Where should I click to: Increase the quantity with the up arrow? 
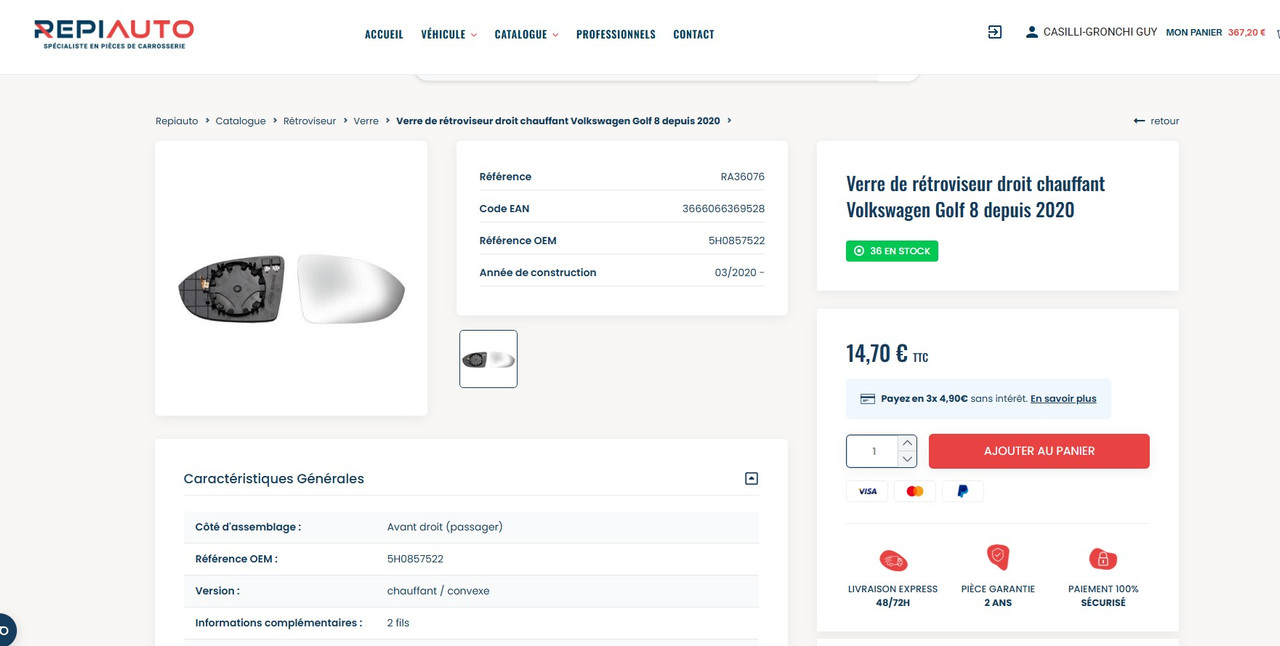point(907,443)
